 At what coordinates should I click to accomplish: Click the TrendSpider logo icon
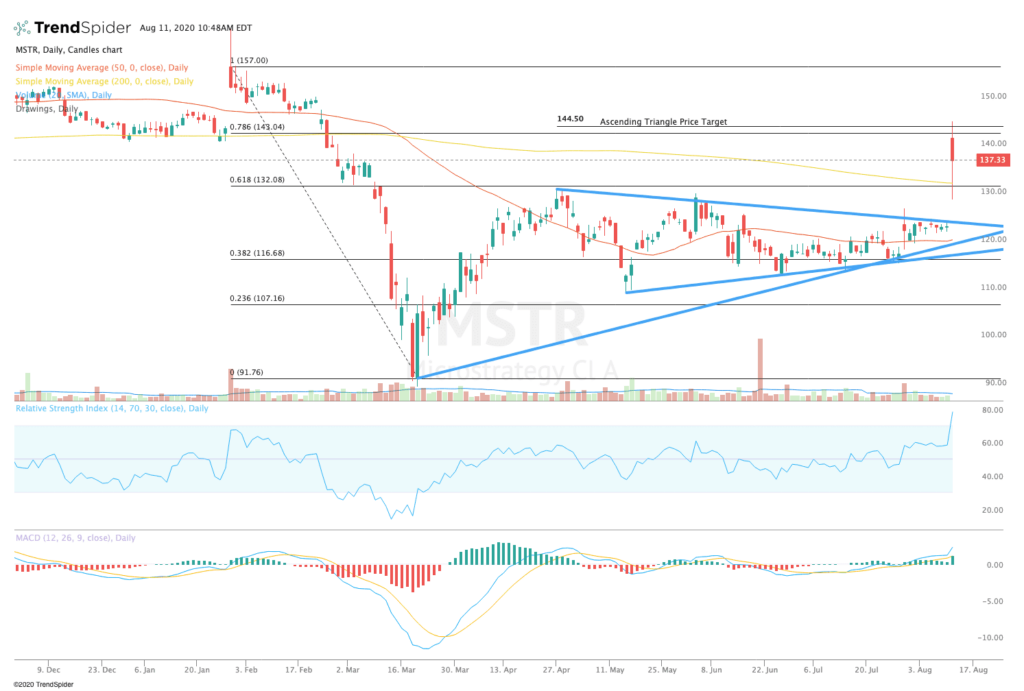[22, 27]
